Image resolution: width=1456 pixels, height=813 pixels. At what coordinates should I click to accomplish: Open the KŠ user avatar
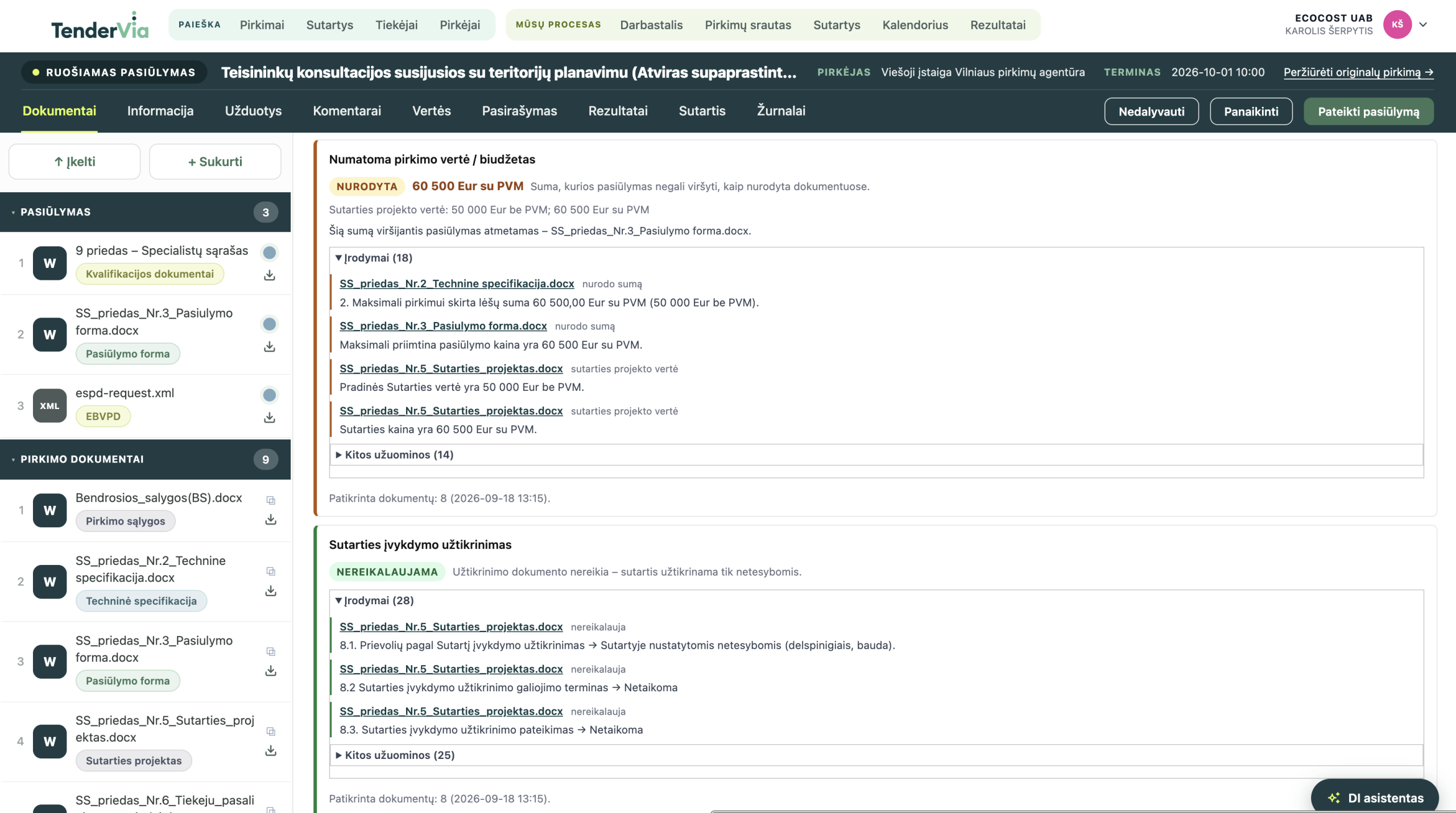coord(1397,24)
